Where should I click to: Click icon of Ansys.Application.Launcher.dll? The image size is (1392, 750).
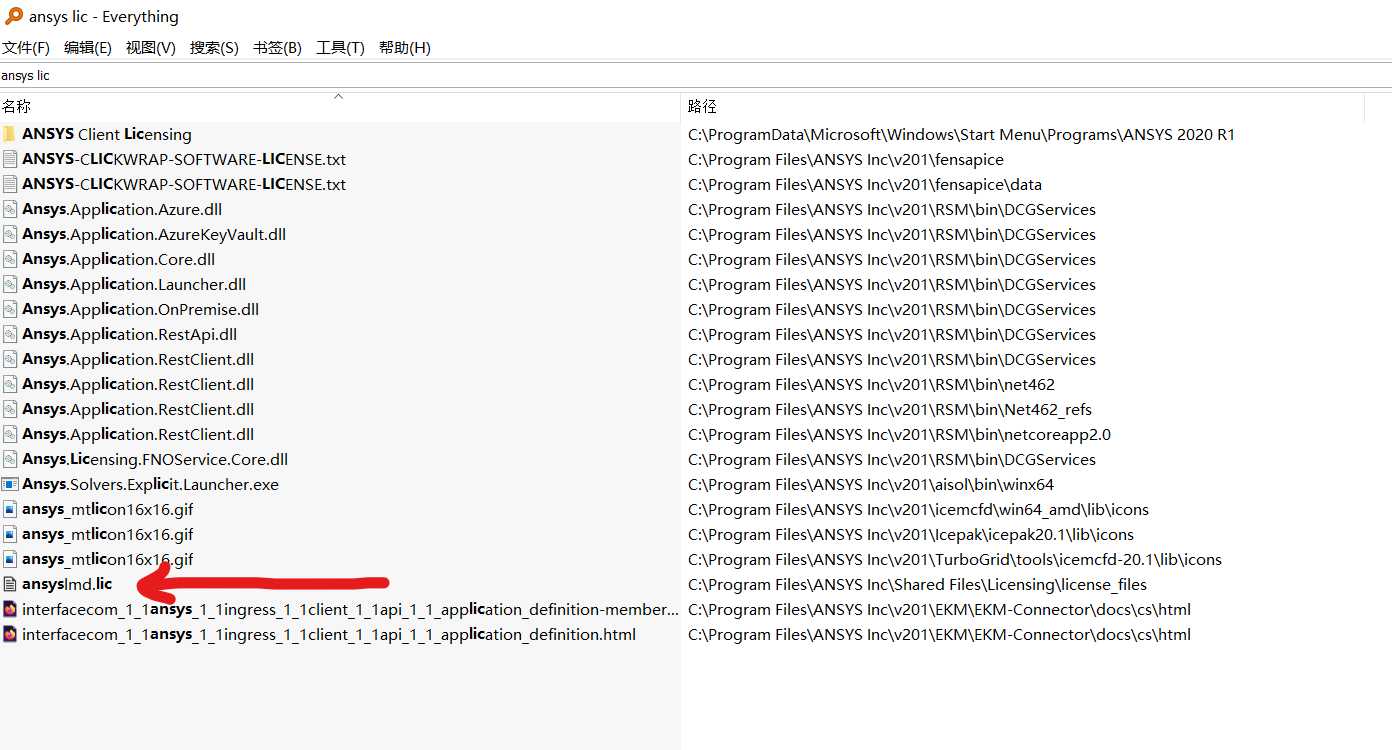[10, 284]
